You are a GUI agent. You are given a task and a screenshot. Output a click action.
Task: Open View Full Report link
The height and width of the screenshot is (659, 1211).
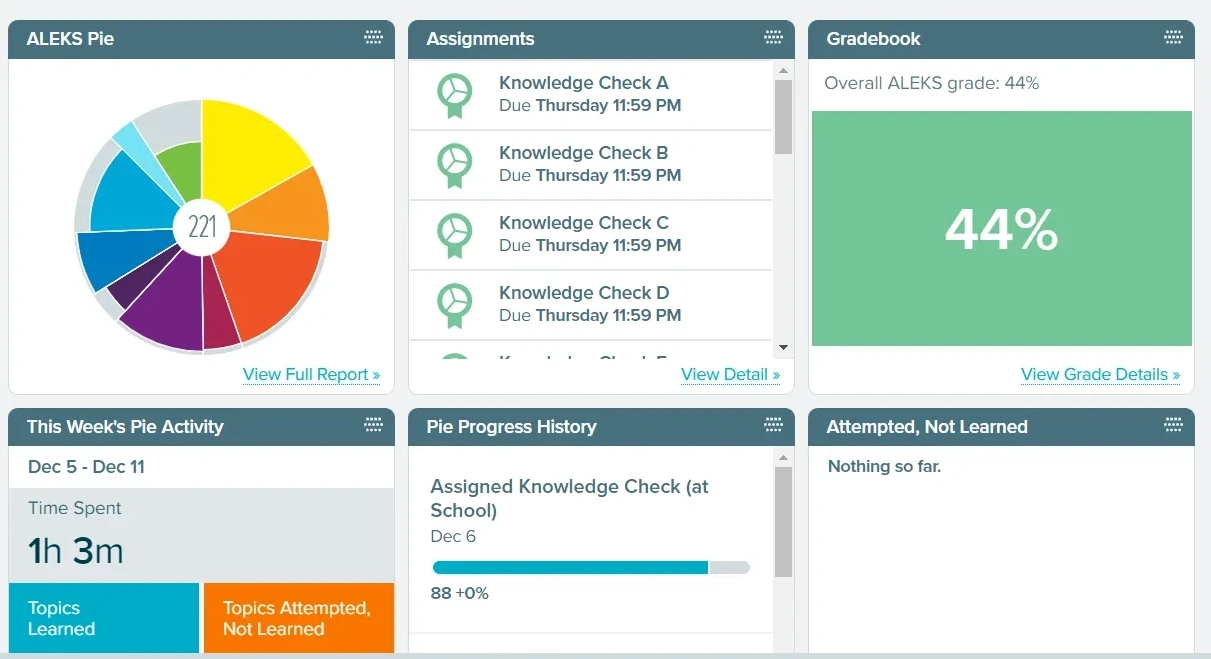(x=311, y=374)
